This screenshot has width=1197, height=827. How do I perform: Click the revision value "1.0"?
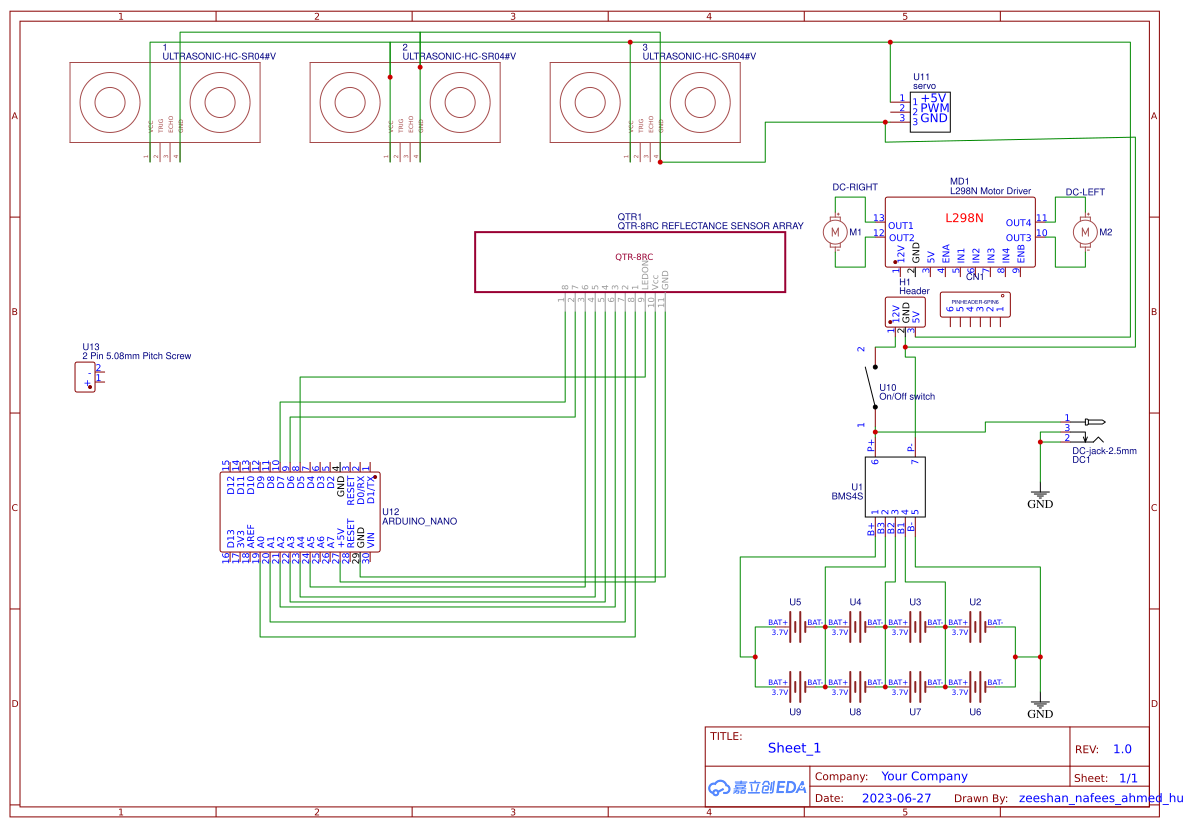[x=1122, y=749]
